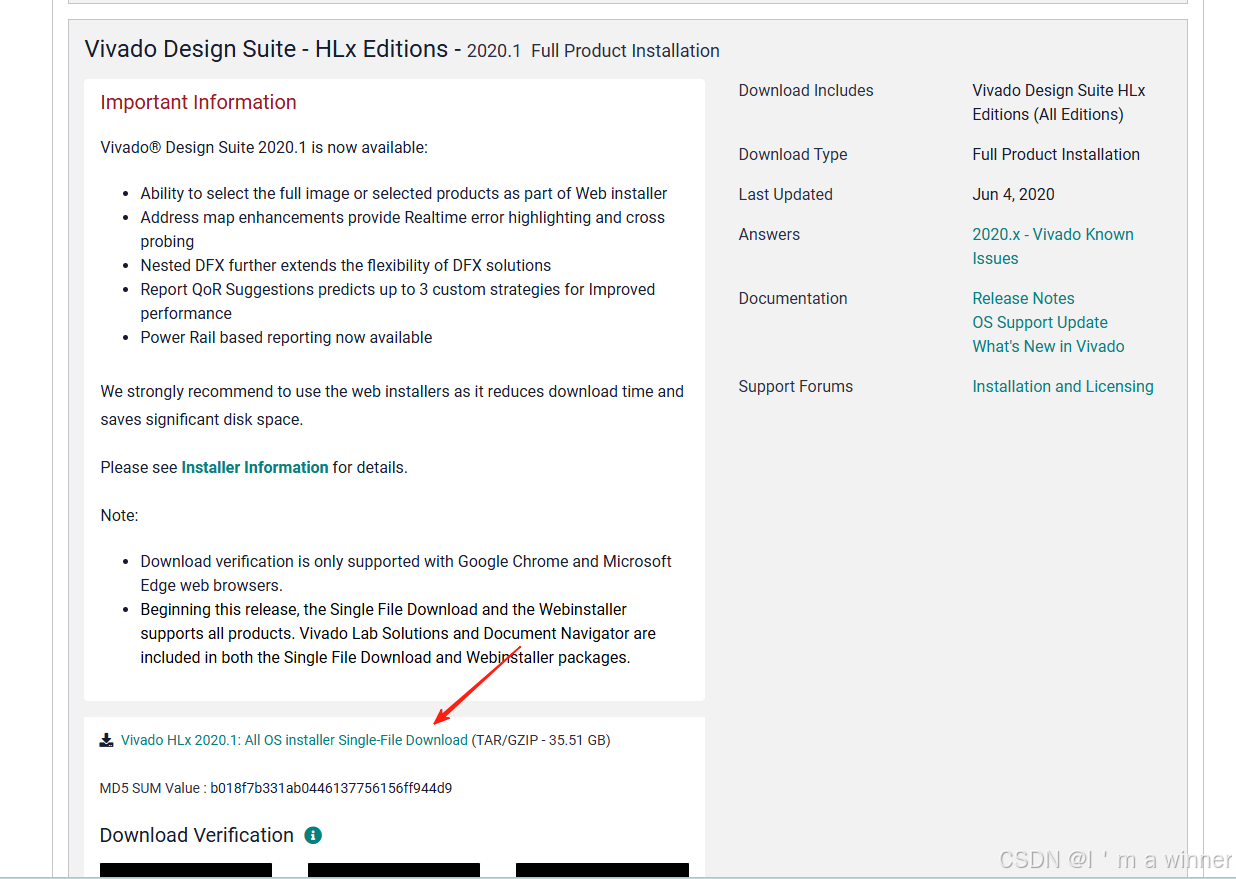Image resolution: width=1236 pixels, height=879 pixels.
Task: Click the Download Type label
Action: pyautogui.click(x=793, y=154)
